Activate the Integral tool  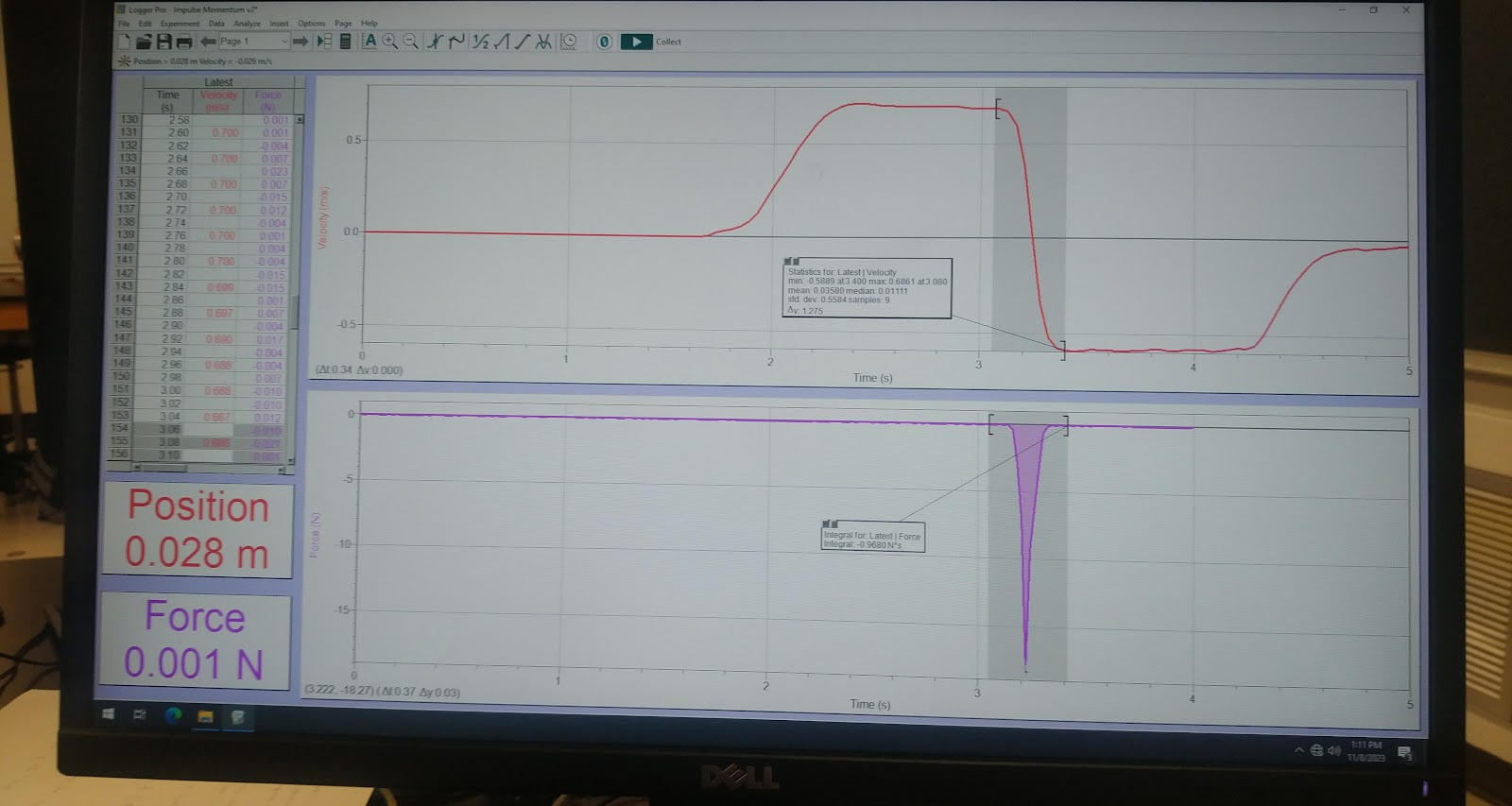(501, 42)
